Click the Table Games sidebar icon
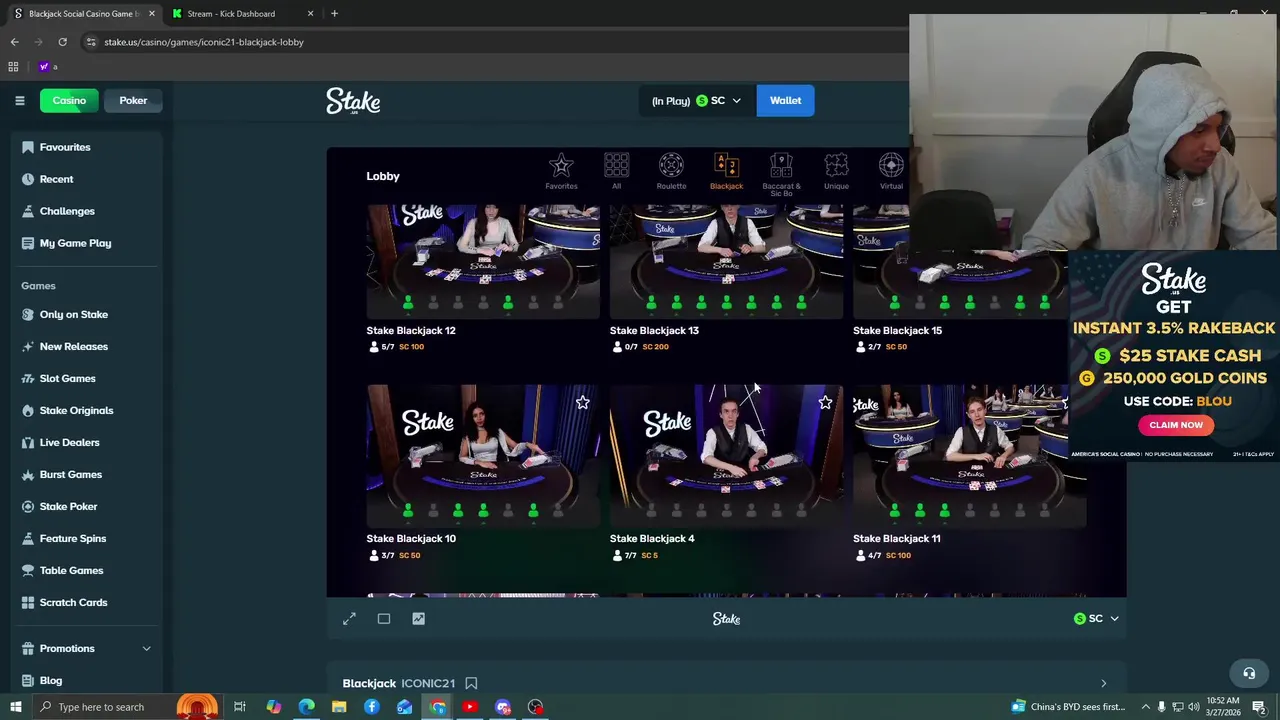Screen dimensions: 1280x720 click(x=28, y=570)
